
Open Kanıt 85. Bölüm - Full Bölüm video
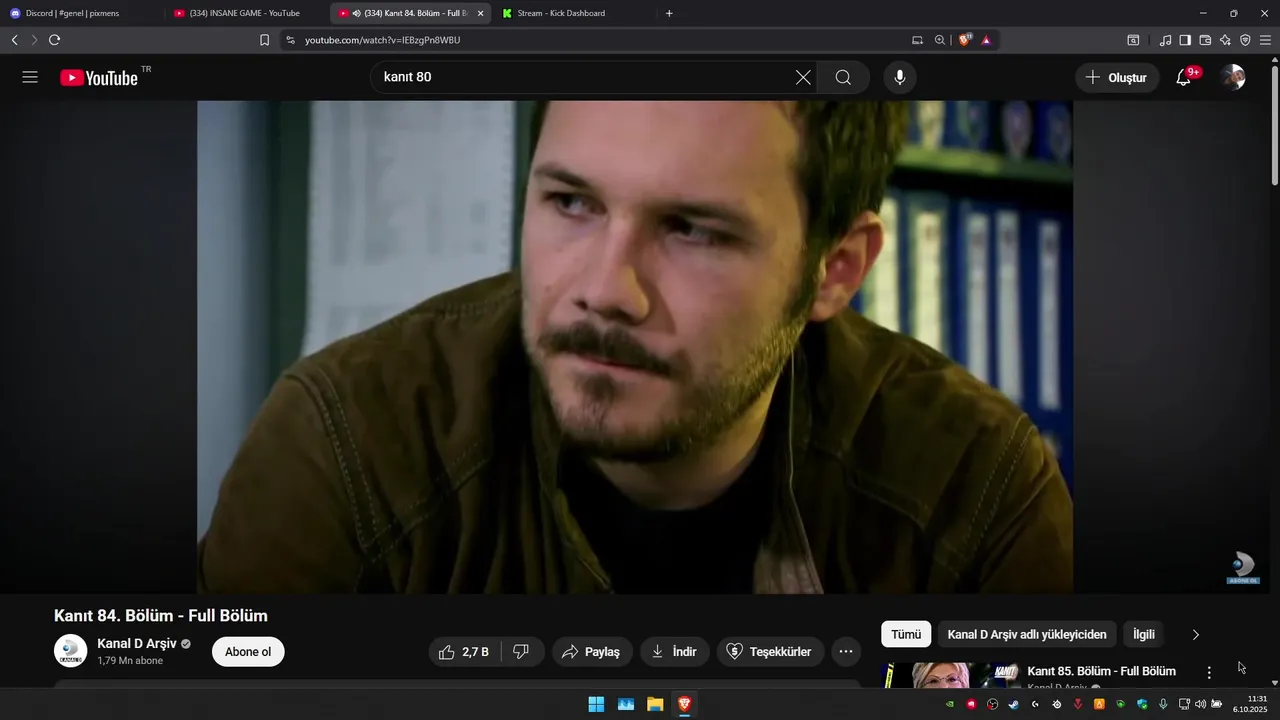click(1101, 671)
